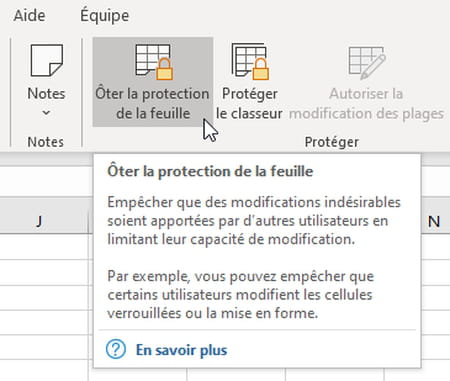Click the Protéger le classeur workbook-lock icon
The width and height of the screenshot is (450, 381).
coord(250,62)
